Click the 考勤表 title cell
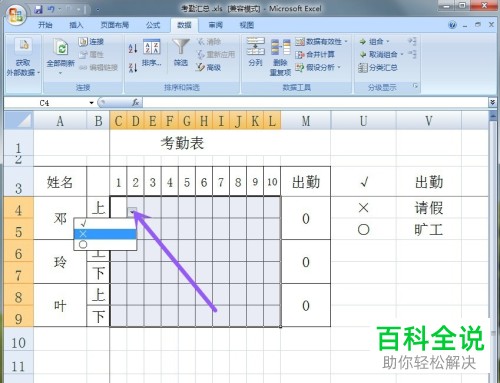 [x=182, y=143]
